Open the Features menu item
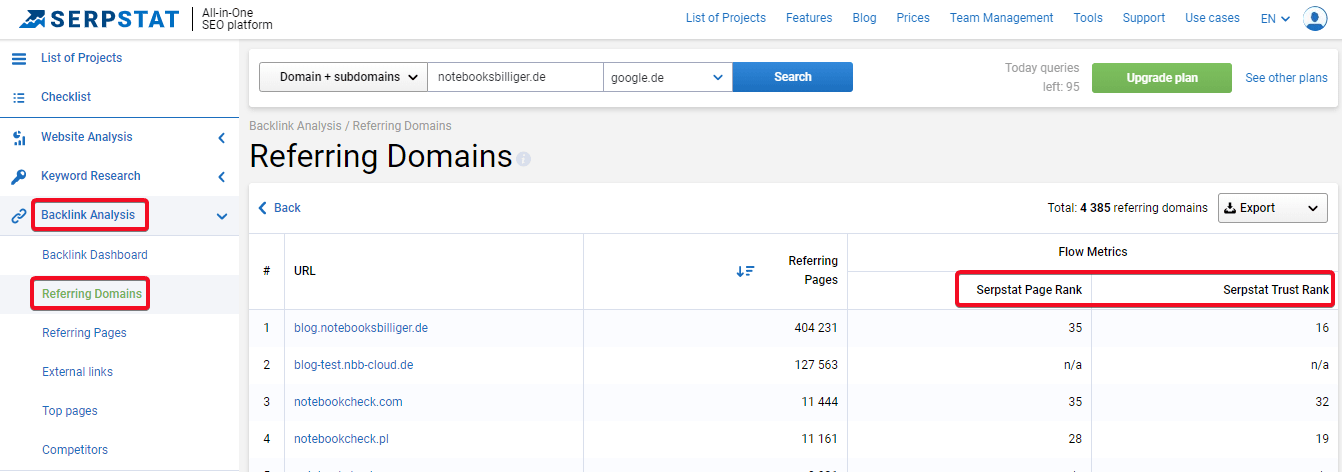Viewport: 1342px width, 472px height. (x=809, y=18)
